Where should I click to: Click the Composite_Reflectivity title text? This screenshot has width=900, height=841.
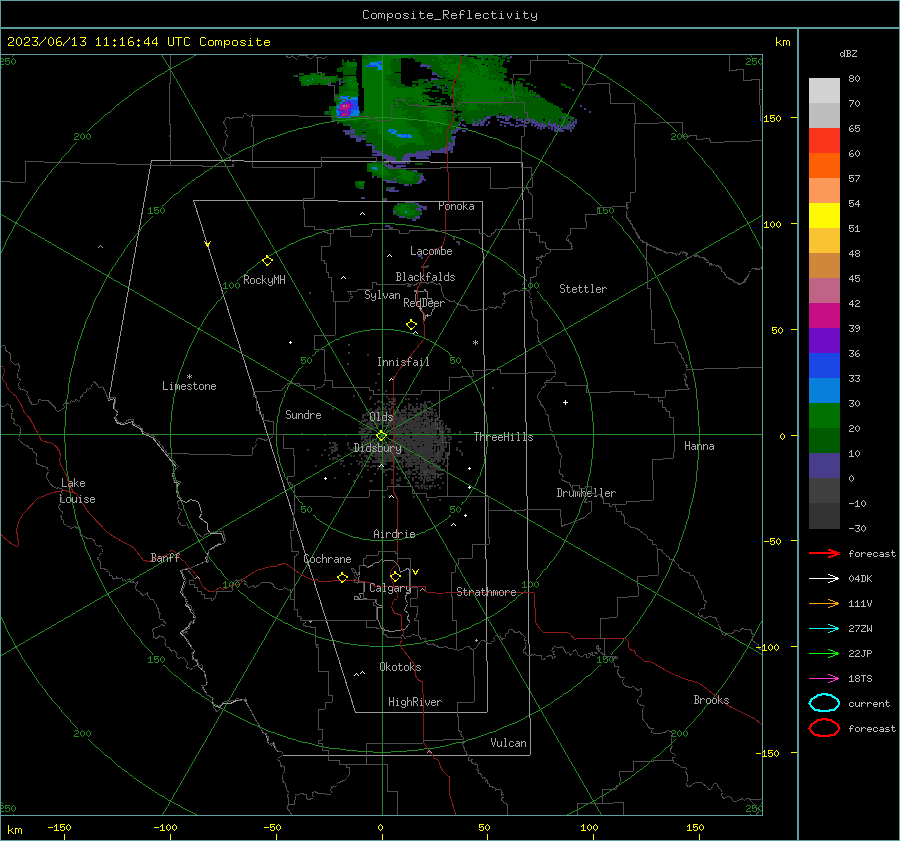(450, 15)
